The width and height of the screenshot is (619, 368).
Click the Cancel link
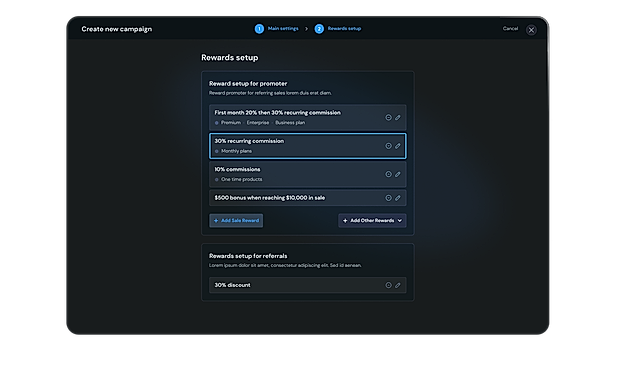(510, 28)
